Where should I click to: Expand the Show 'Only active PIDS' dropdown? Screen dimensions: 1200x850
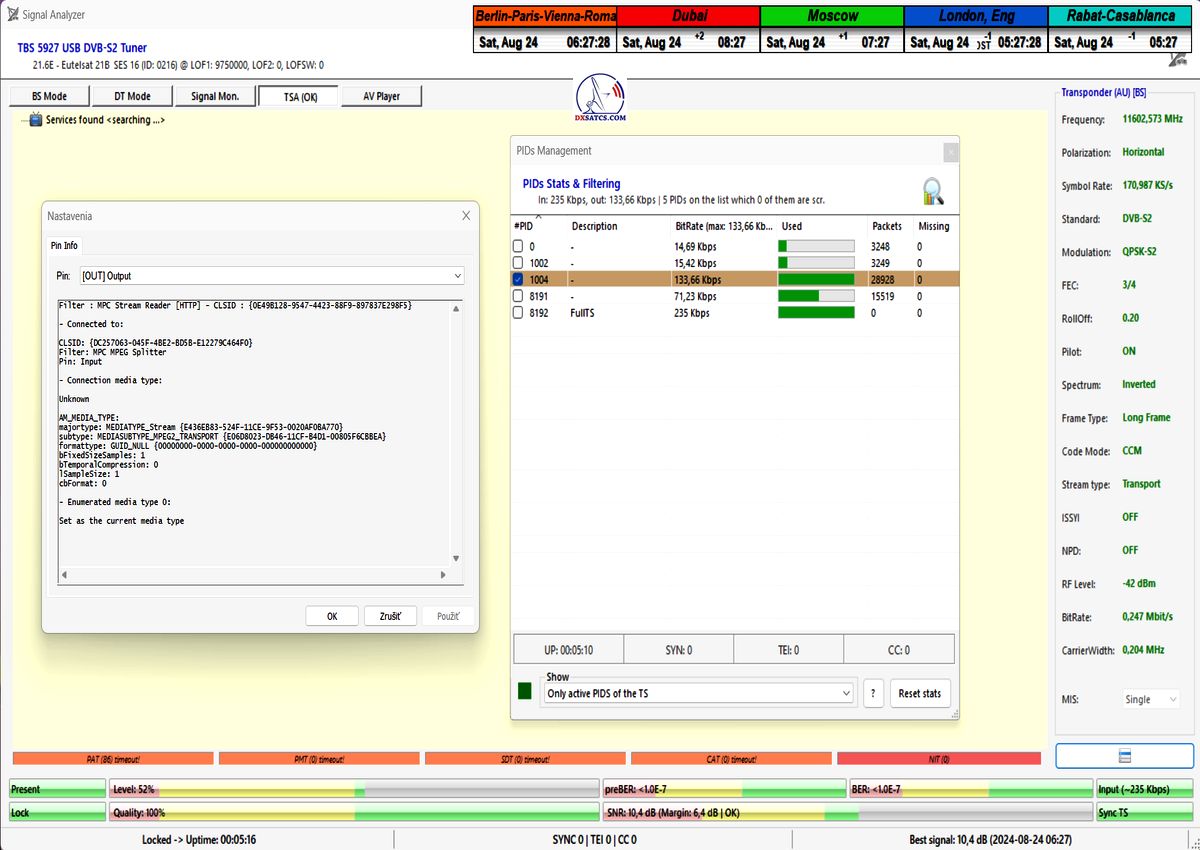pyautogui.click(x=699, y=693)
